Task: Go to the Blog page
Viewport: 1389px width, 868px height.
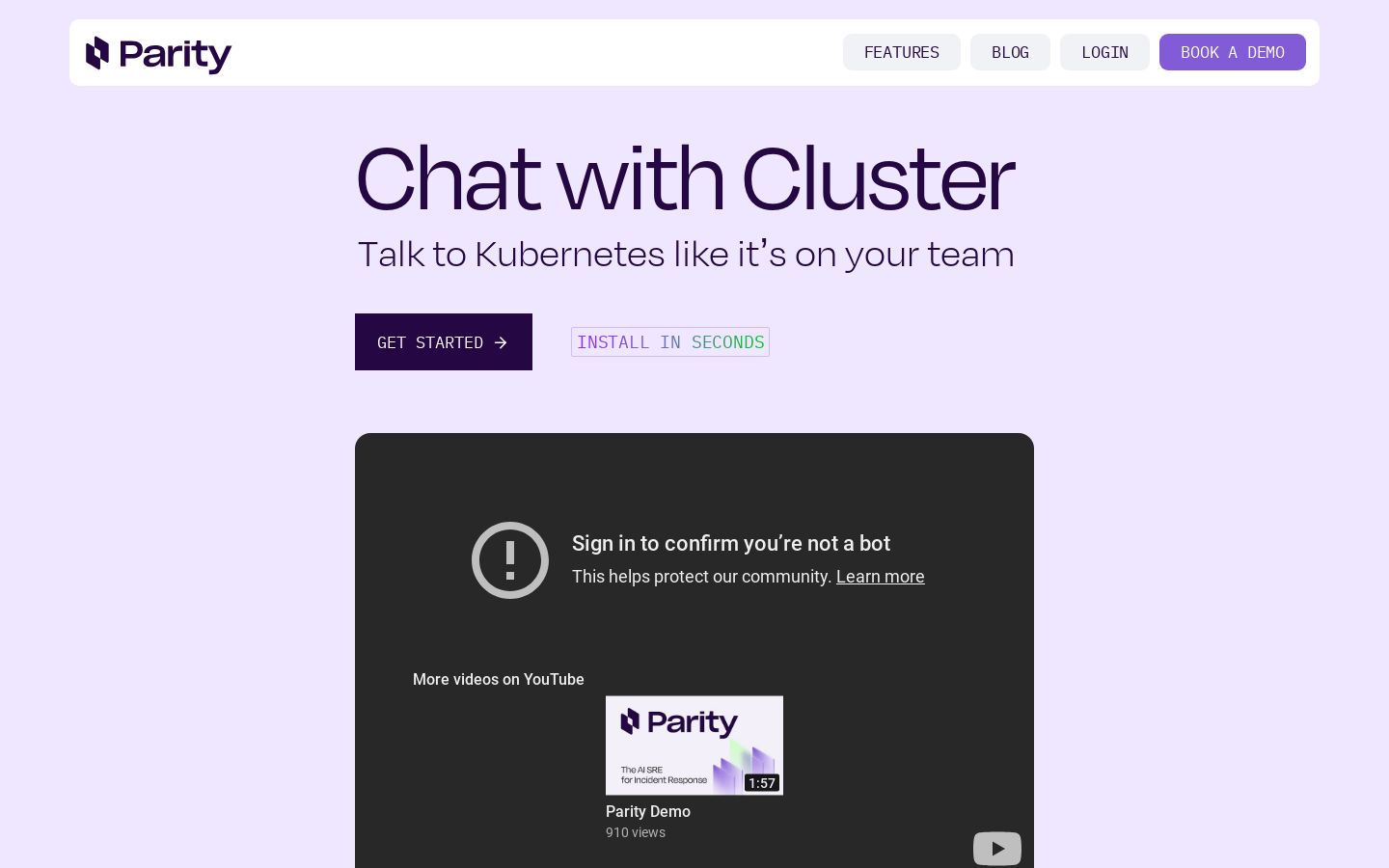Action: [x=1010, y=52]
